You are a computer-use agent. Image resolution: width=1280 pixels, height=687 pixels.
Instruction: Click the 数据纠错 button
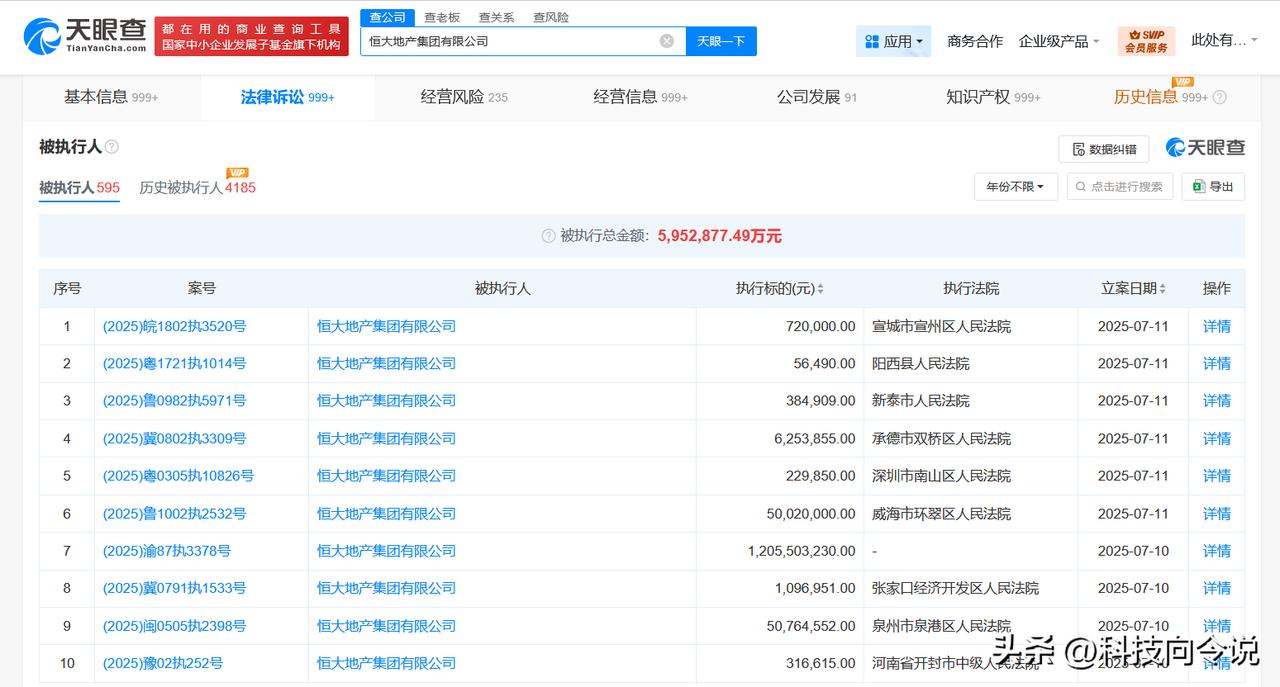(x=1104, y=149)
